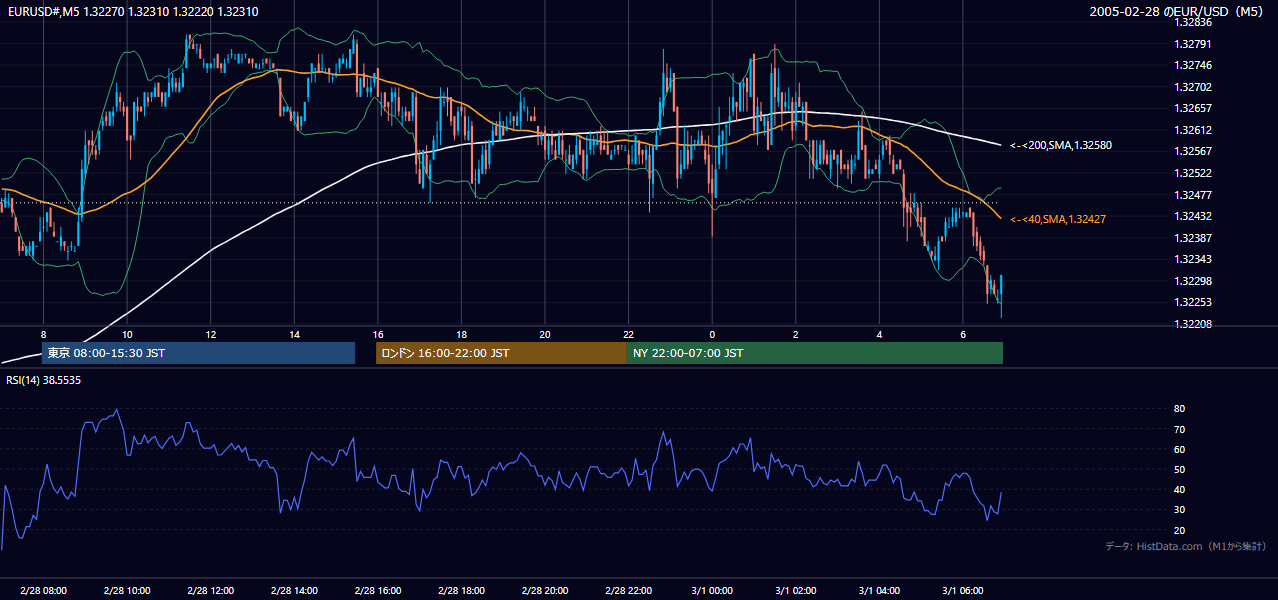
Task: Click the 2/28 10:00 date label
Action: pyautogui.click(x=127, y=591)
